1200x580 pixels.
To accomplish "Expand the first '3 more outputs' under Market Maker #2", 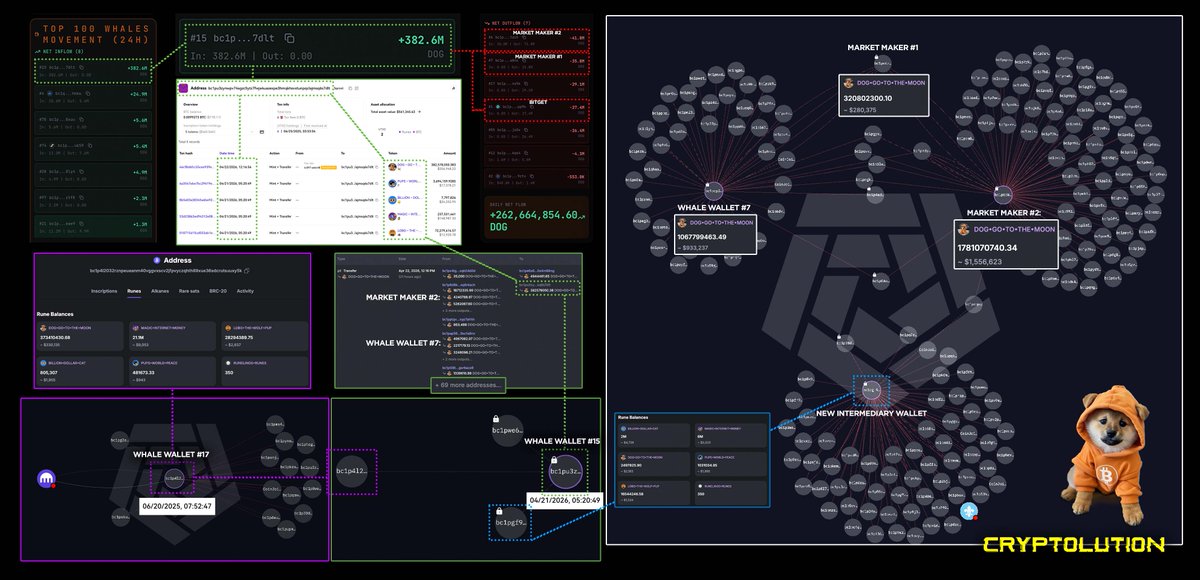I will coord(457,311).
